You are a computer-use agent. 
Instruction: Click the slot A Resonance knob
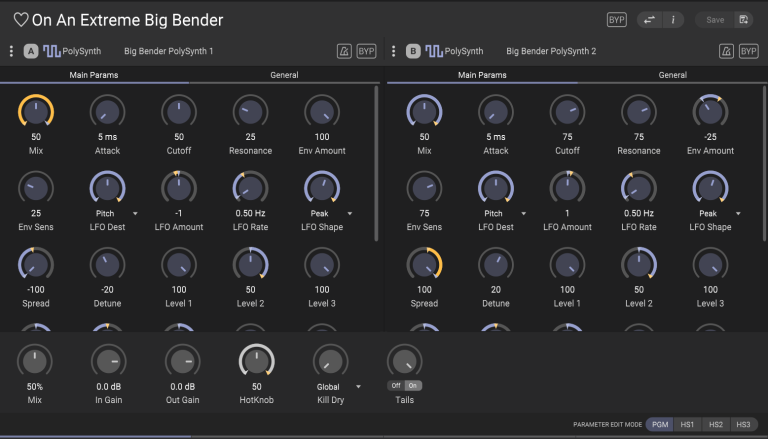point(250,112)
